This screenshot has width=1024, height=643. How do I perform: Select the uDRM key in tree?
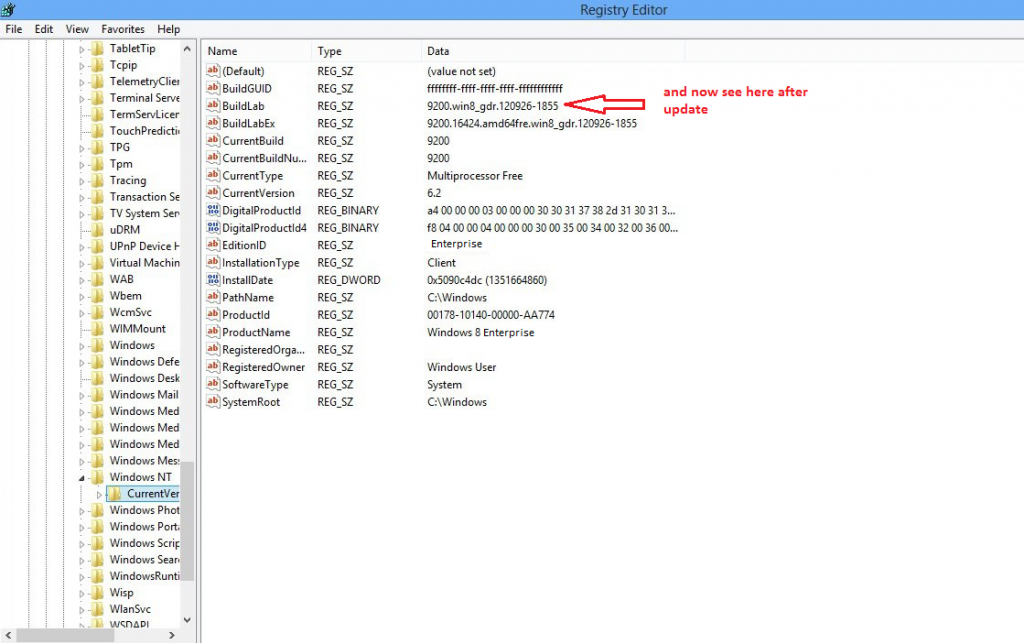tap(125, 230)
